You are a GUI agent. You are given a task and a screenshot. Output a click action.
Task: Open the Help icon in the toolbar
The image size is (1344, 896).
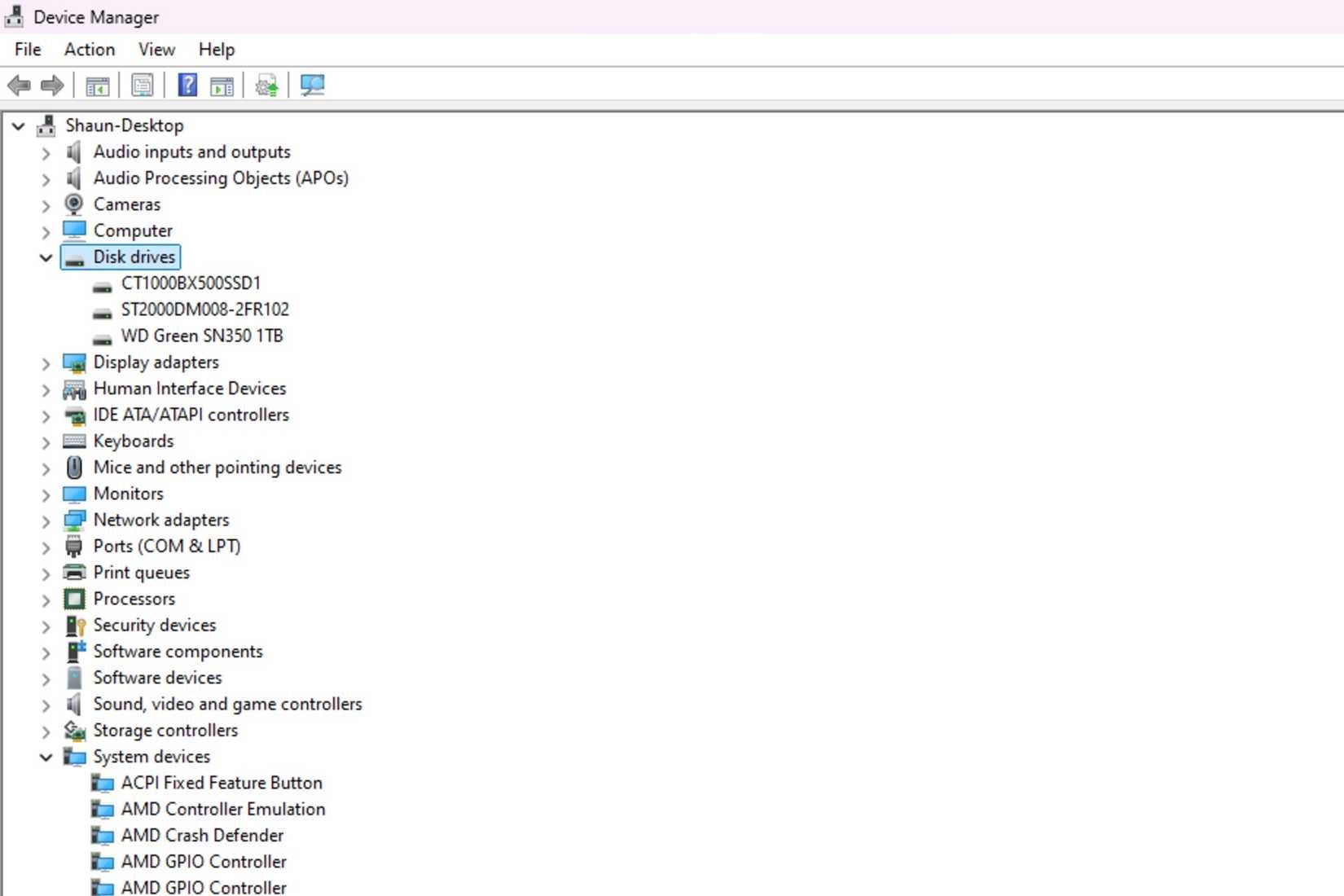187,86
